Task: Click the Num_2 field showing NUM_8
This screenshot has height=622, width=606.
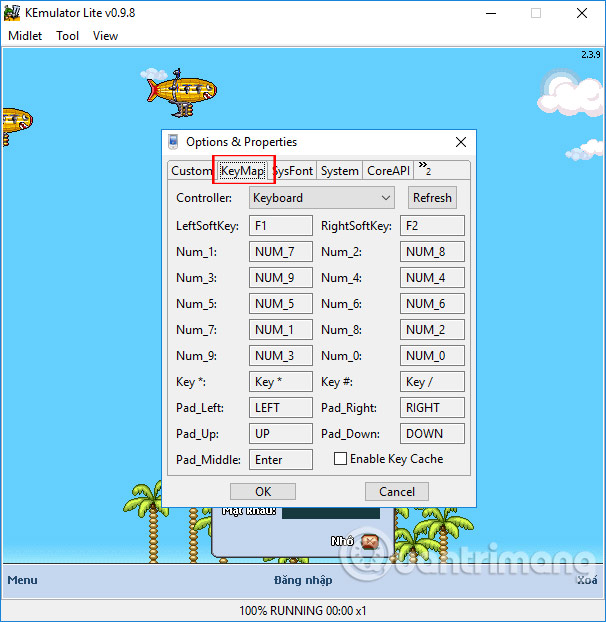Action: (x=432, y=251)
